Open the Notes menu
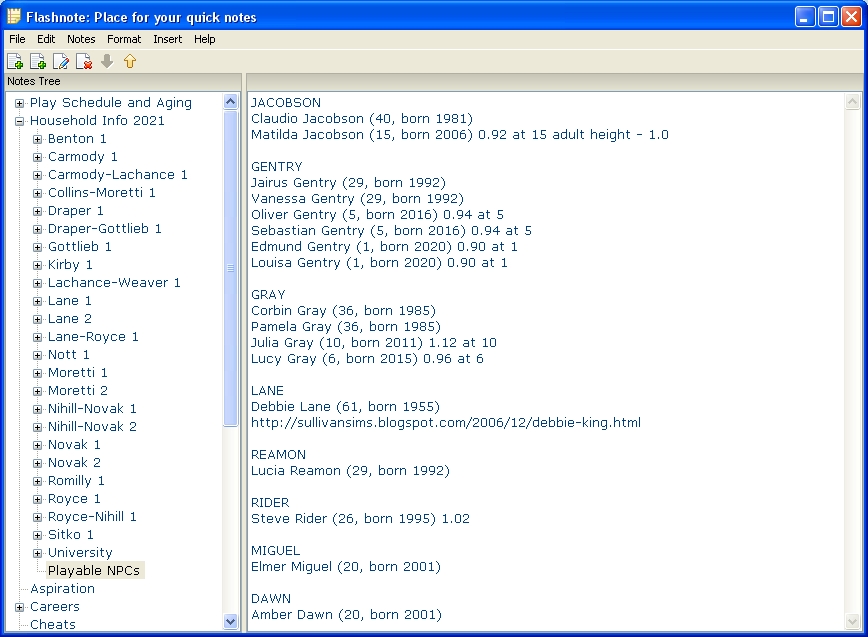Viewport: 868px width, 637px height. point(81,39)
